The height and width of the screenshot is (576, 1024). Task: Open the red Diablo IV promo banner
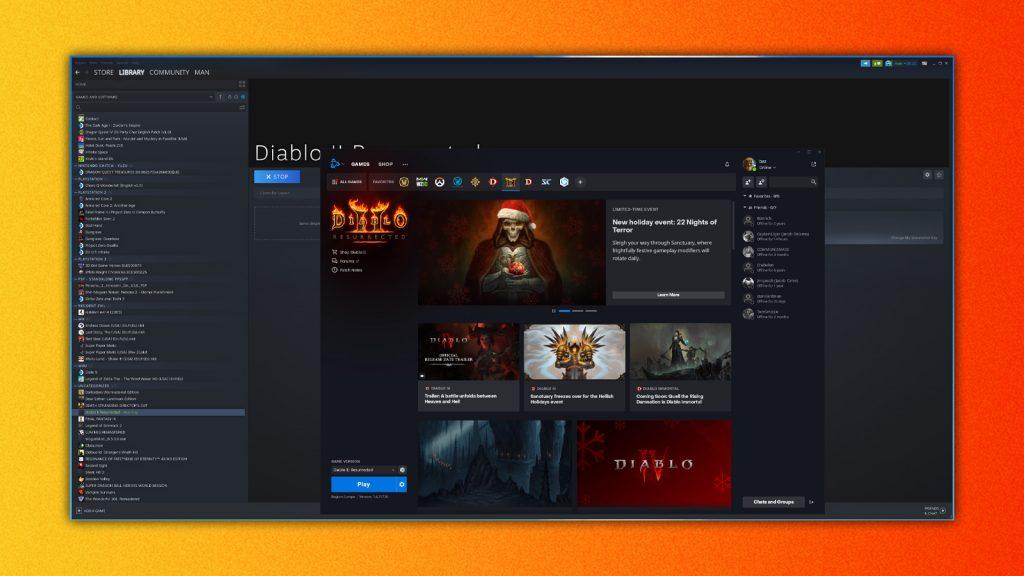tap(654, 463)
